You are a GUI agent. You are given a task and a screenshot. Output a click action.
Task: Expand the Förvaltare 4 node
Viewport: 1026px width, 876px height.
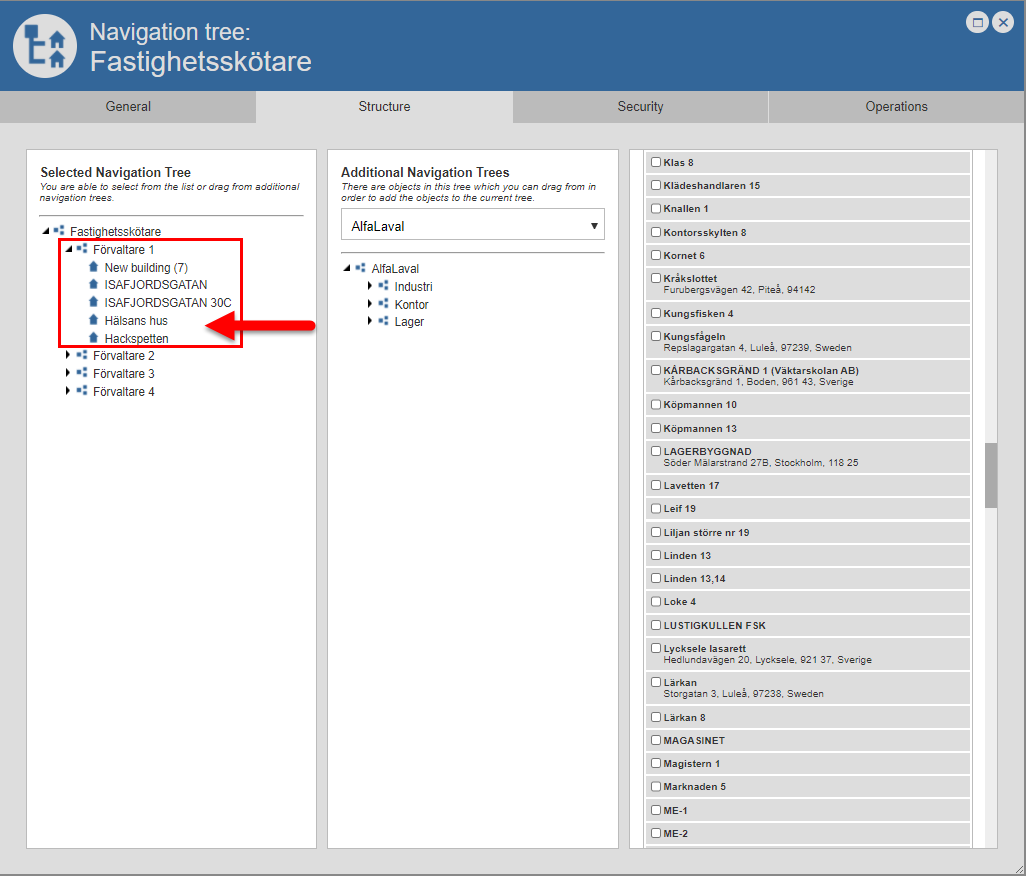pyautogui.click(x=67, y=391)
